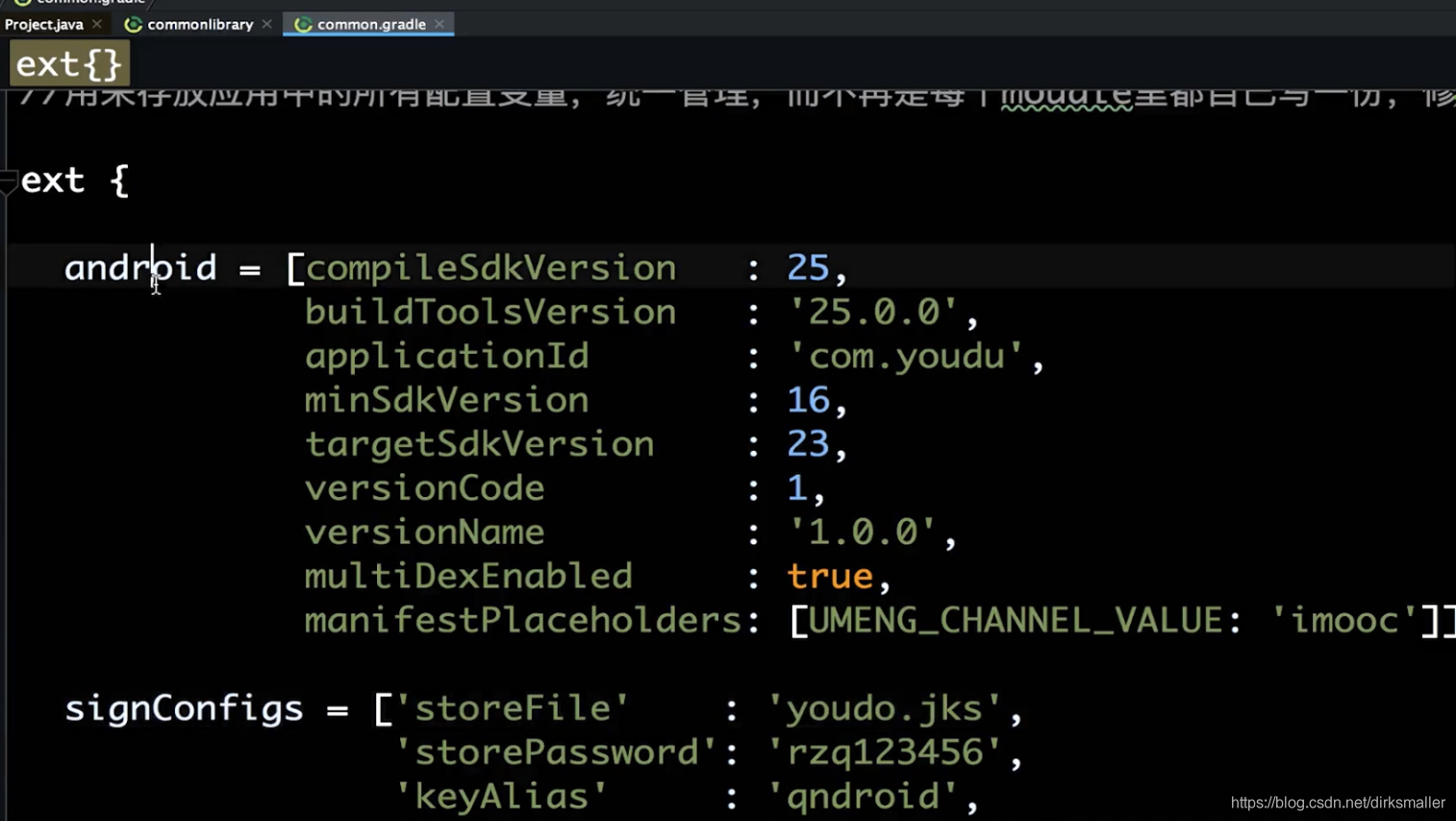Click the true value of multiDexEnabled
Image resolution: width=1456 pixels, height=821 pixels.
click(x=830, y=577)
